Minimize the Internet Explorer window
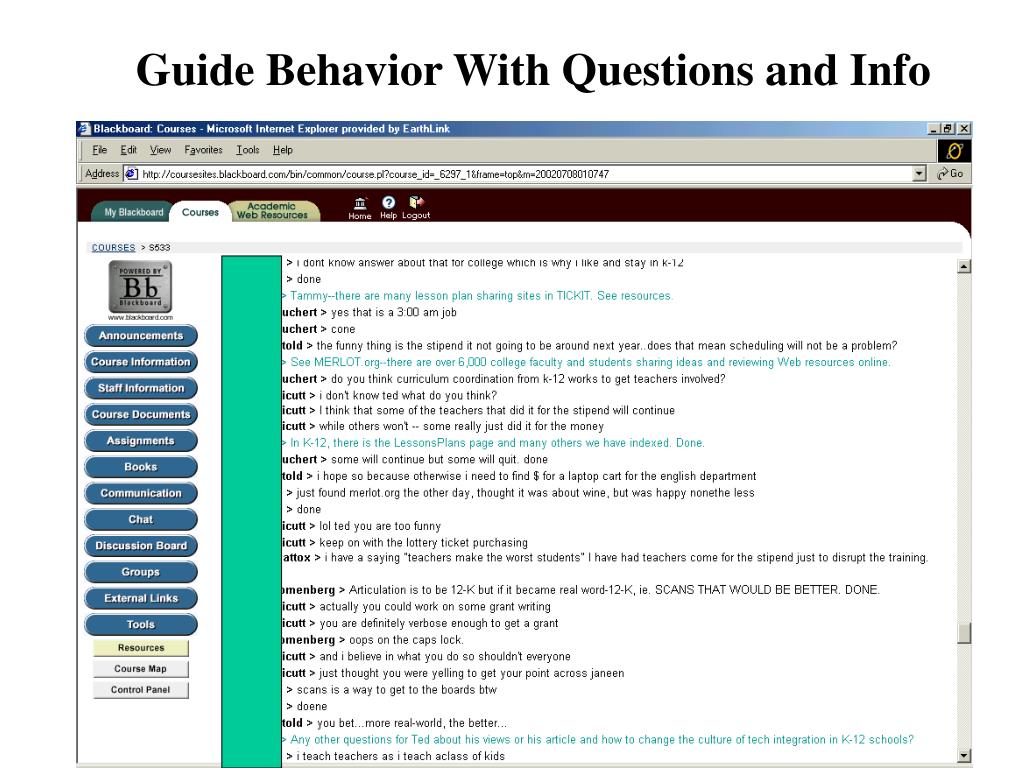This screenshot has height=768, width=1024. click(x=934, y=129)
